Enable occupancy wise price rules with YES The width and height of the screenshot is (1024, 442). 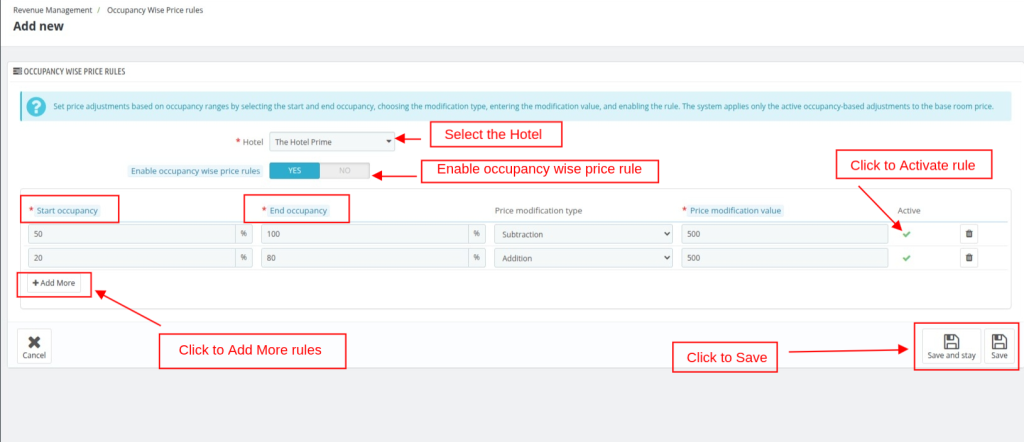coord(294,171)
